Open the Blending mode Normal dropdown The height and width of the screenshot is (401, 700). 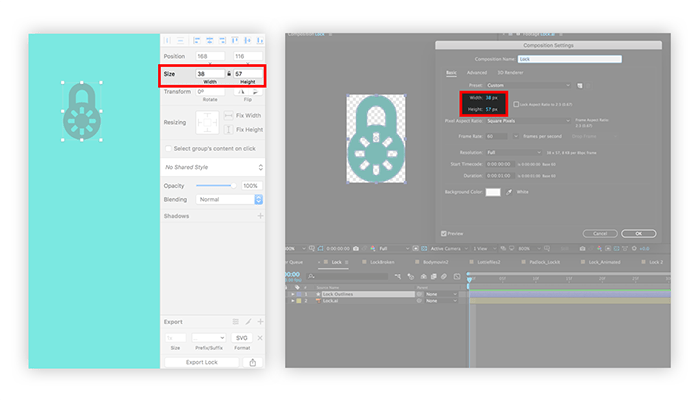point(229,199)
